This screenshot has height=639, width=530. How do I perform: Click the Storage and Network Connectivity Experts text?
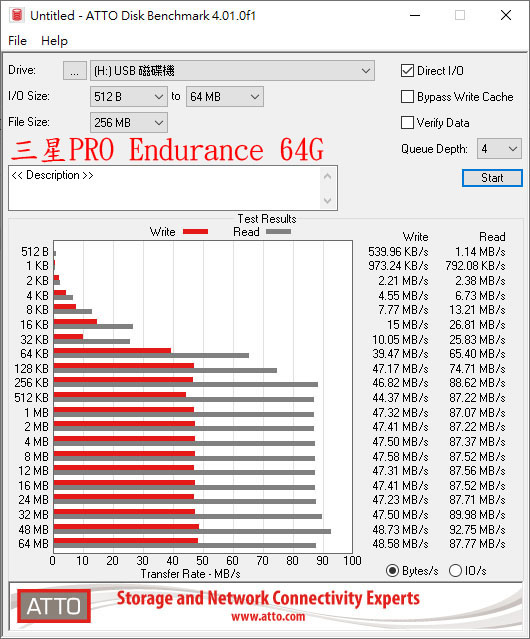(x=268, y=598)
